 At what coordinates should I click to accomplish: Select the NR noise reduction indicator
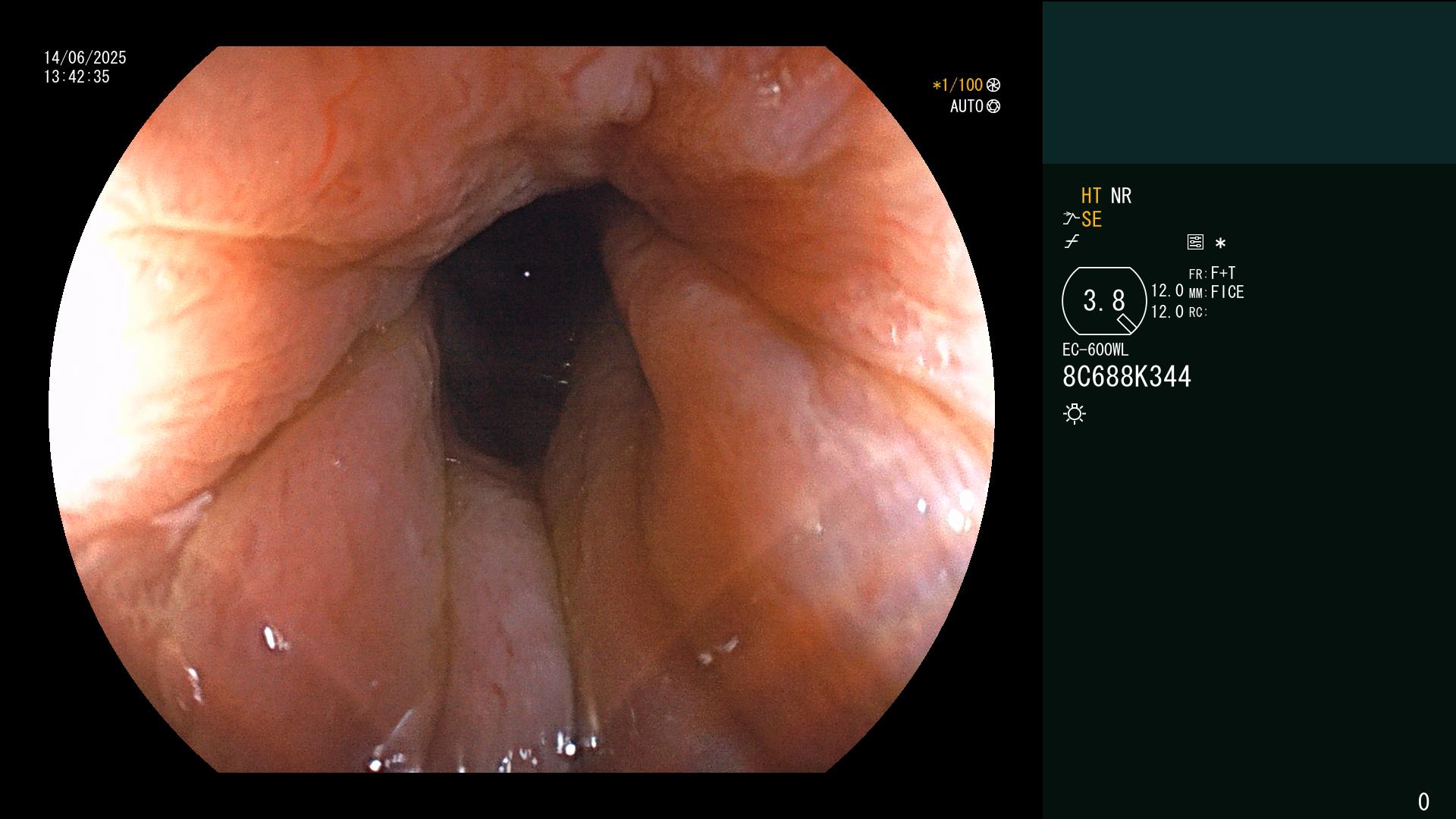click(x=1121, y=196)
